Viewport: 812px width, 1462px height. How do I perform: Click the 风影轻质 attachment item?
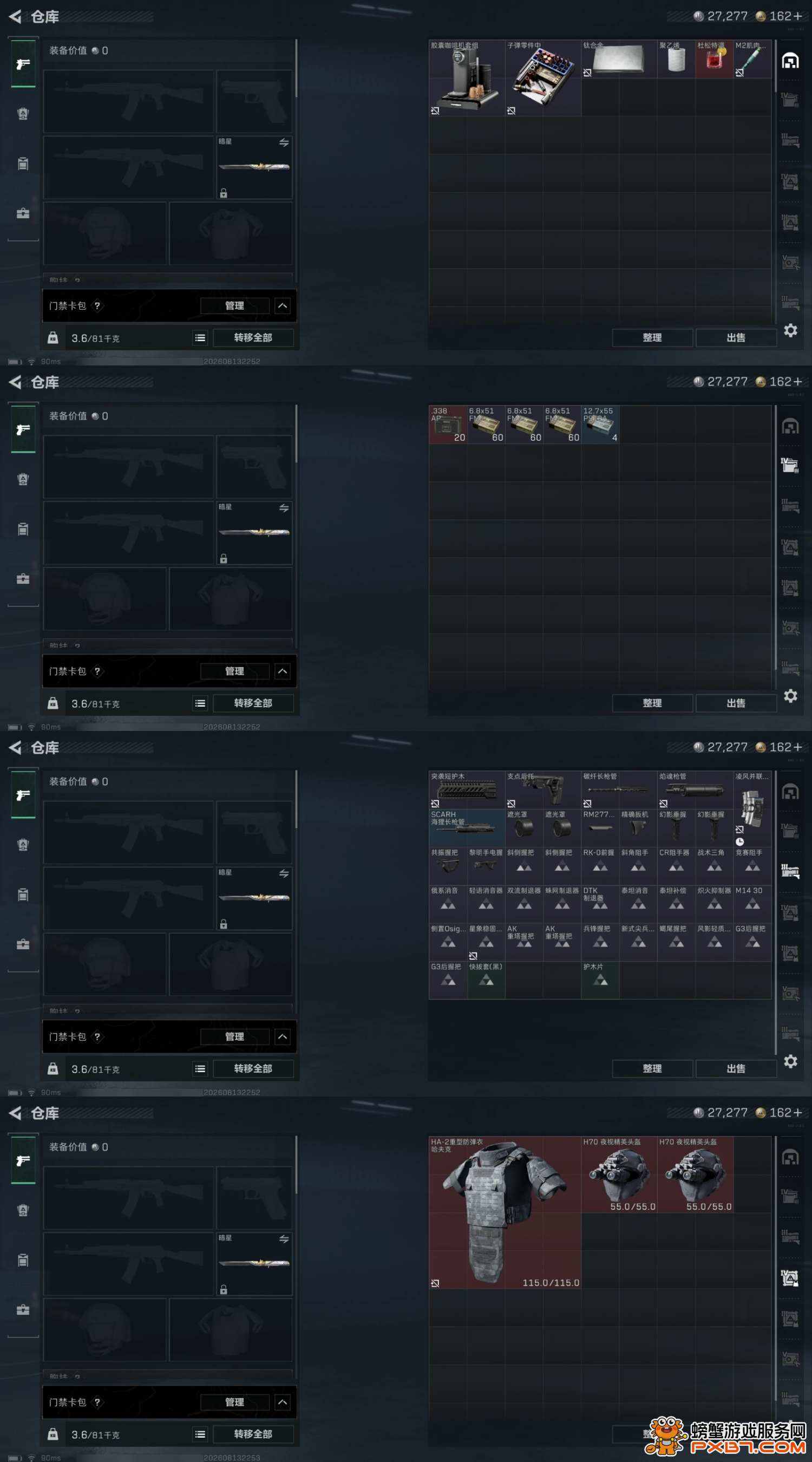715,942
